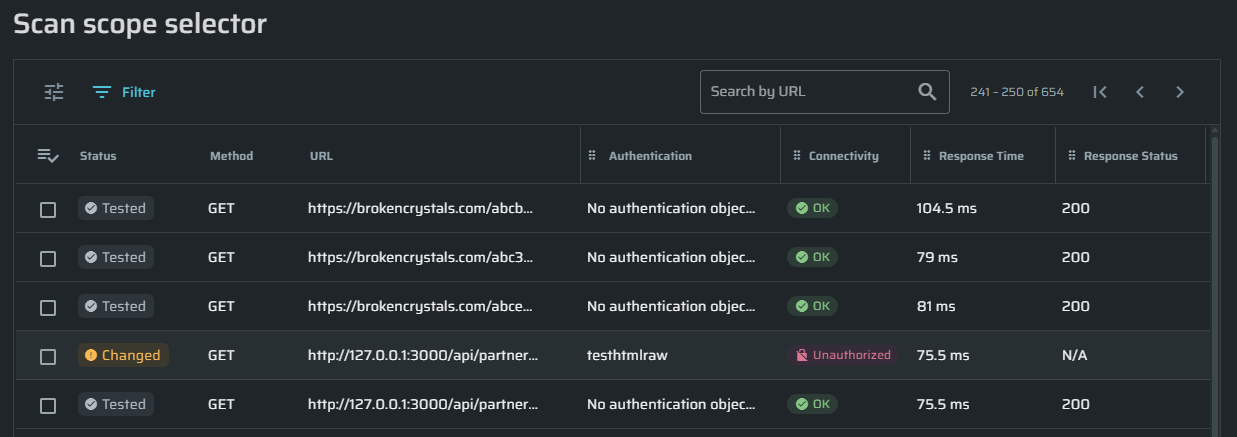Go to the previous page

click(1140, 92)
